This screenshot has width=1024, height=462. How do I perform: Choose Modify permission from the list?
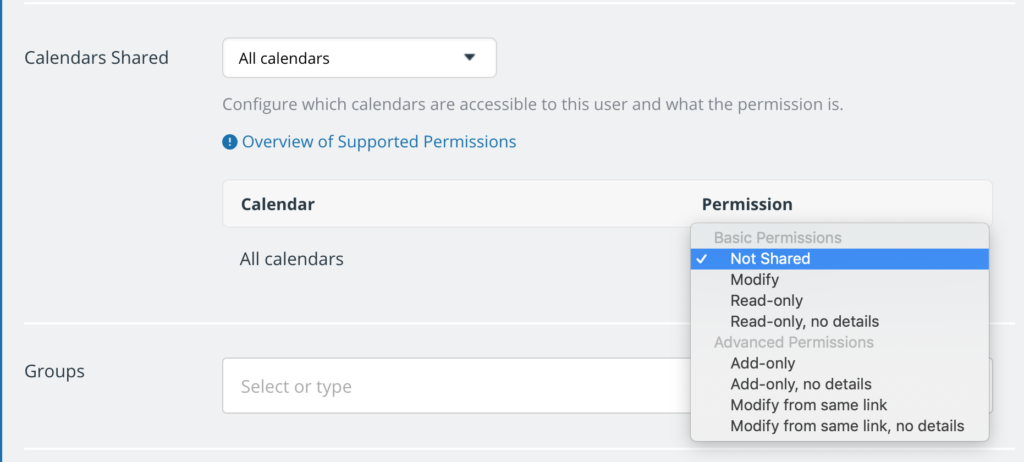click(840, 280)
